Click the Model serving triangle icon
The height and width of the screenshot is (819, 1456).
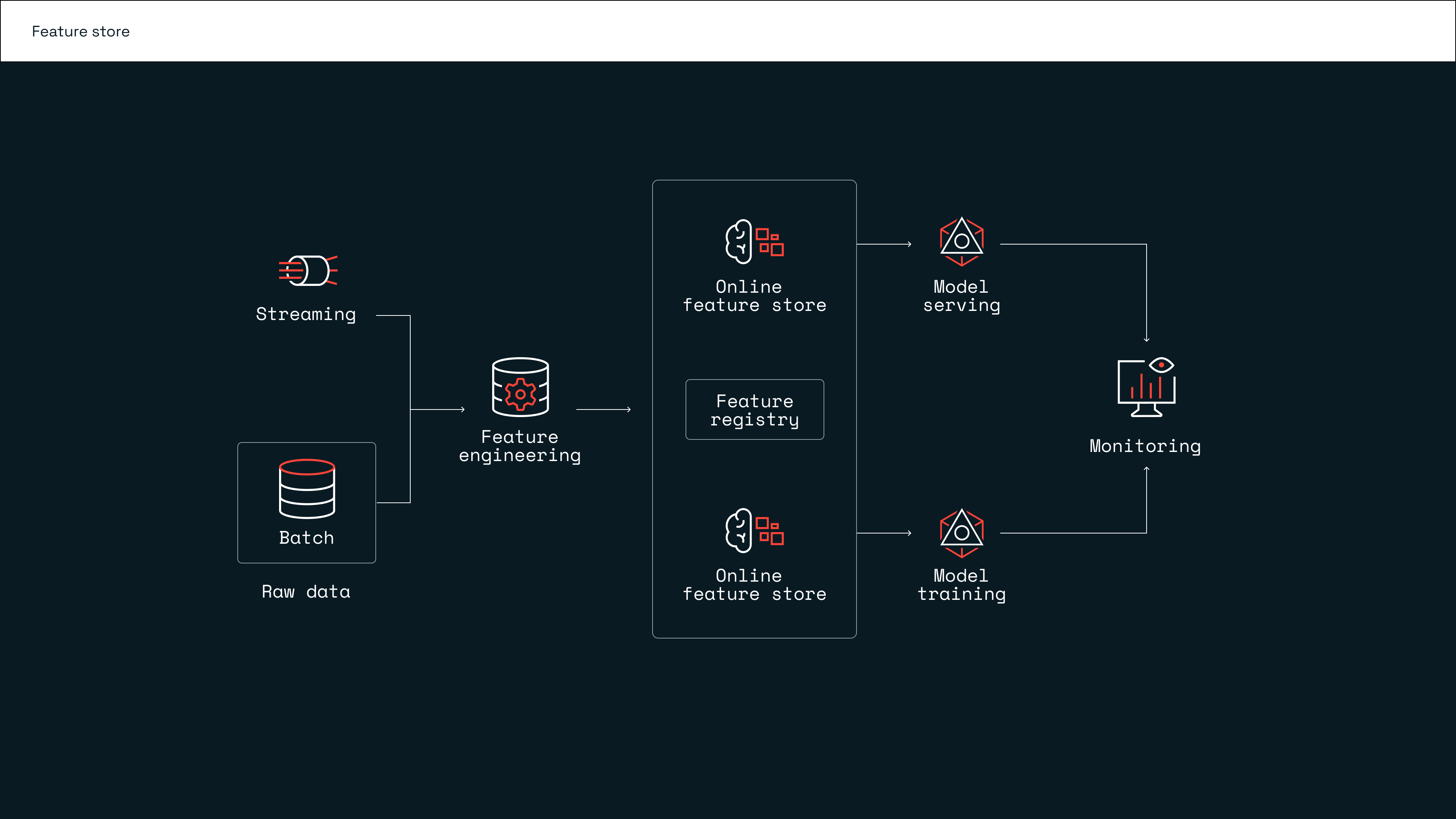click(x=962, y=242)
